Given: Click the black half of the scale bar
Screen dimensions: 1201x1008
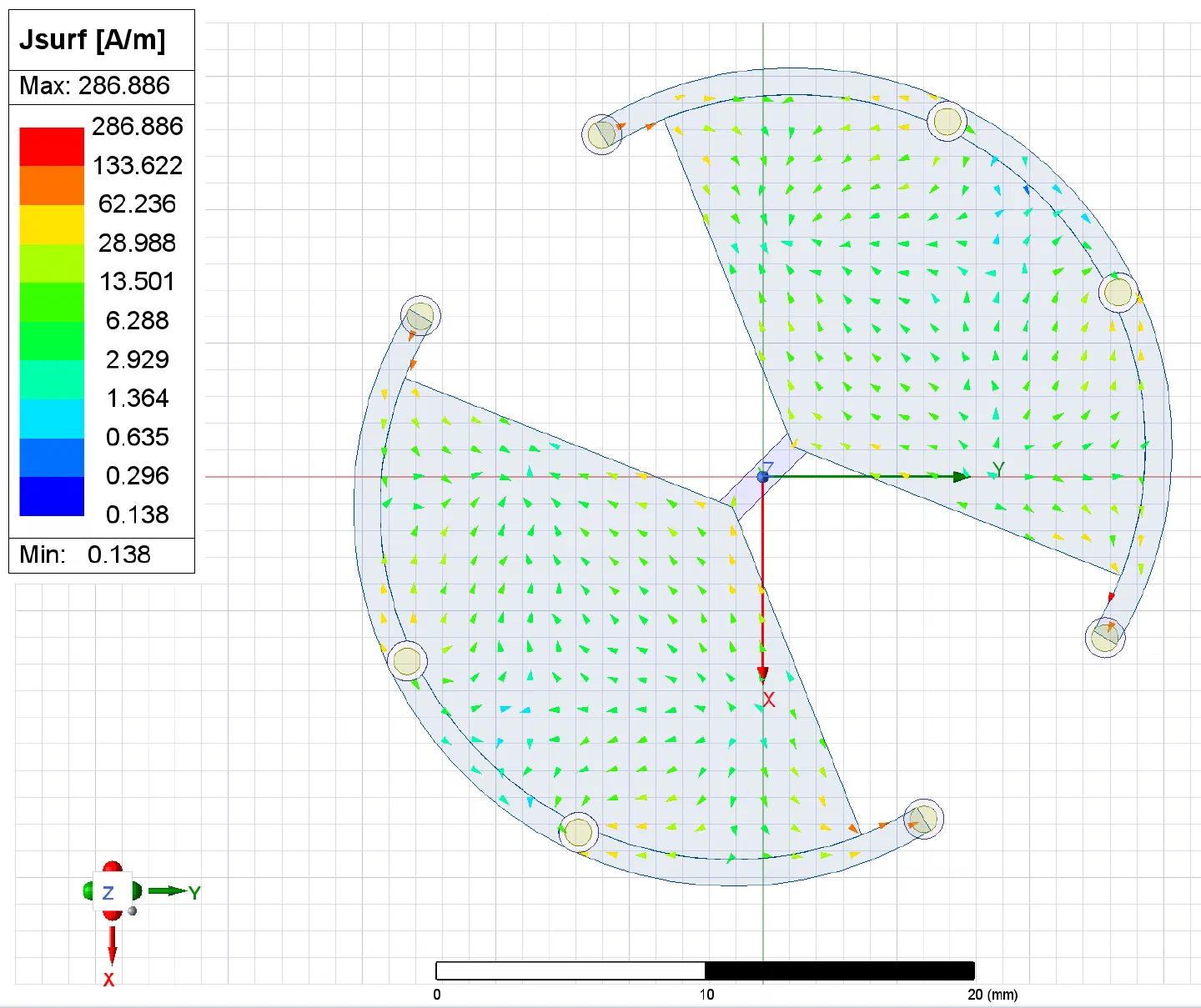Looking at the screenshot, I should coord(840,970).
